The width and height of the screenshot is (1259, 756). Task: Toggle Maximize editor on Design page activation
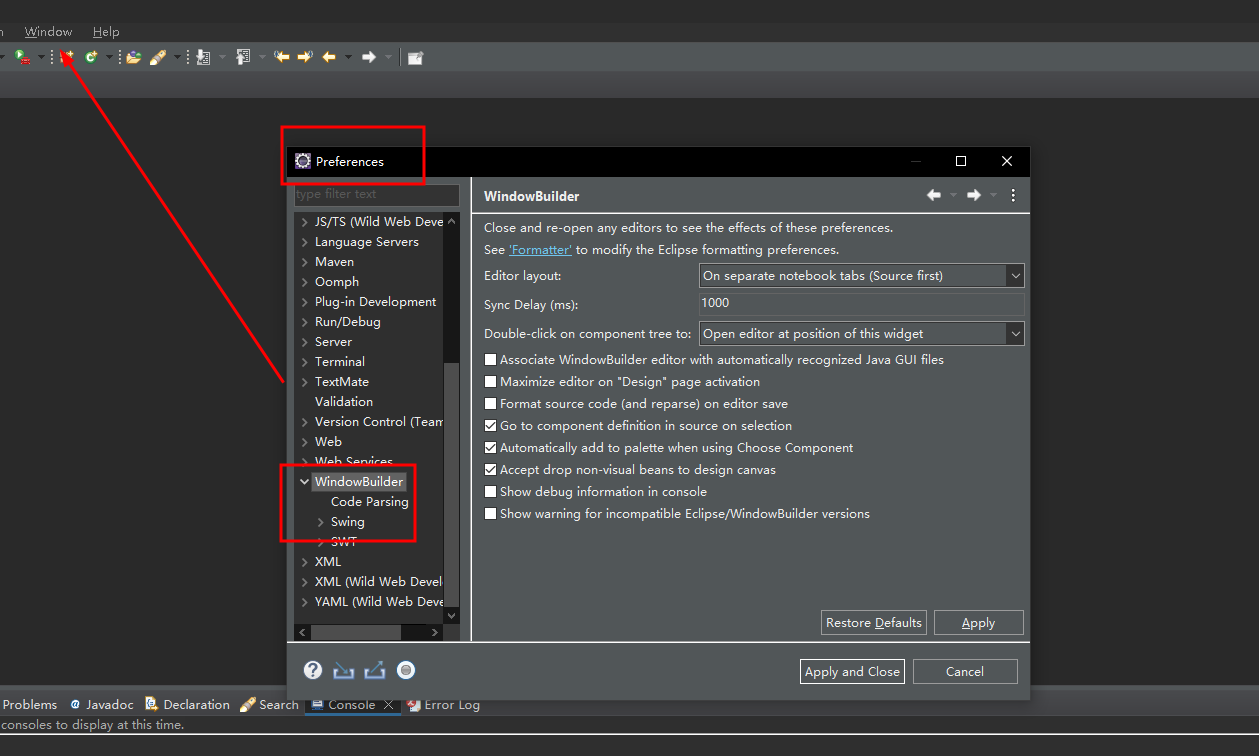click(490, 381)
